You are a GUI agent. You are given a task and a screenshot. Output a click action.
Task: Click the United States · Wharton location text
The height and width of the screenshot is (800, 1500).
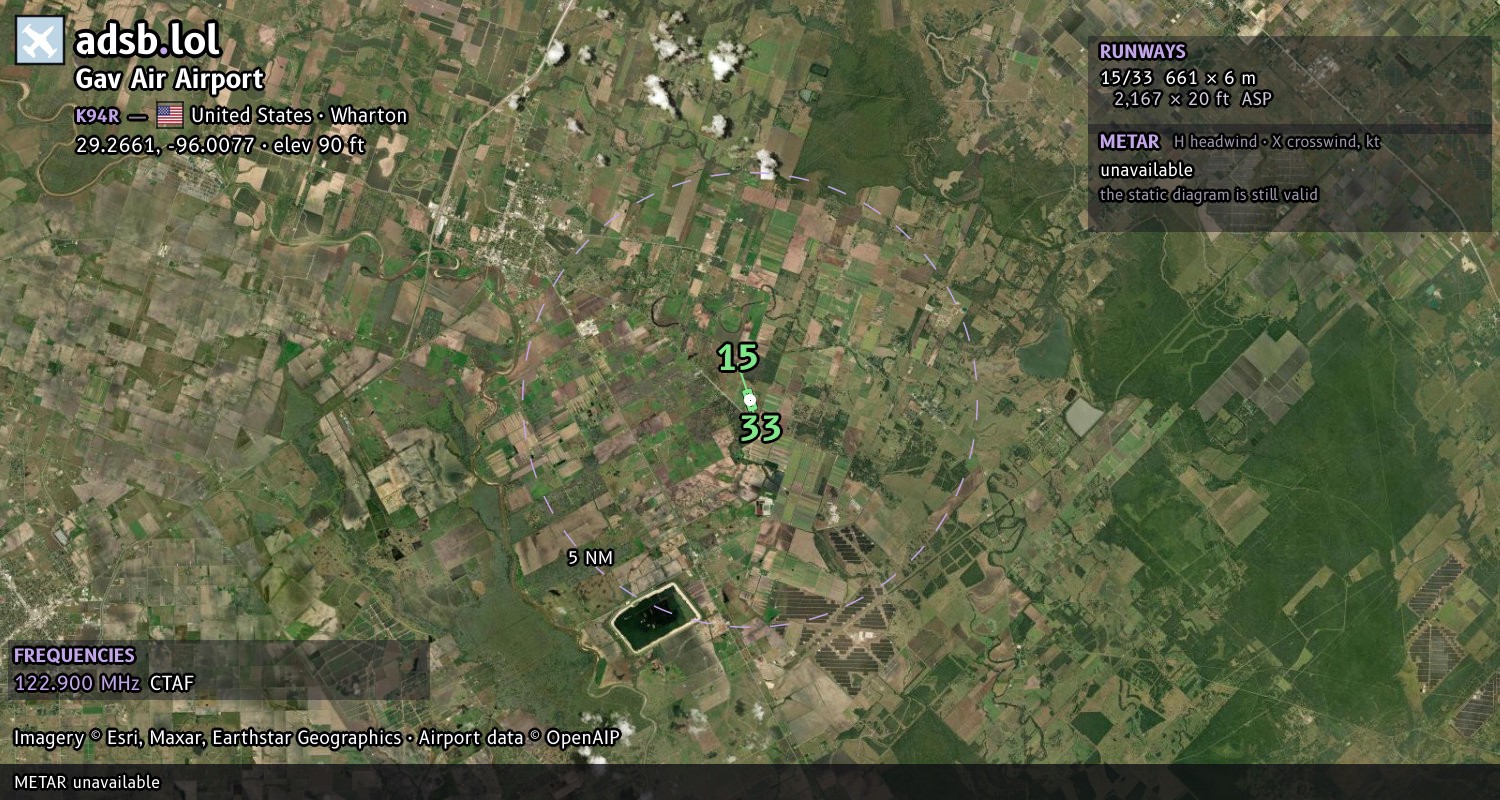click(x=299, y=115)
